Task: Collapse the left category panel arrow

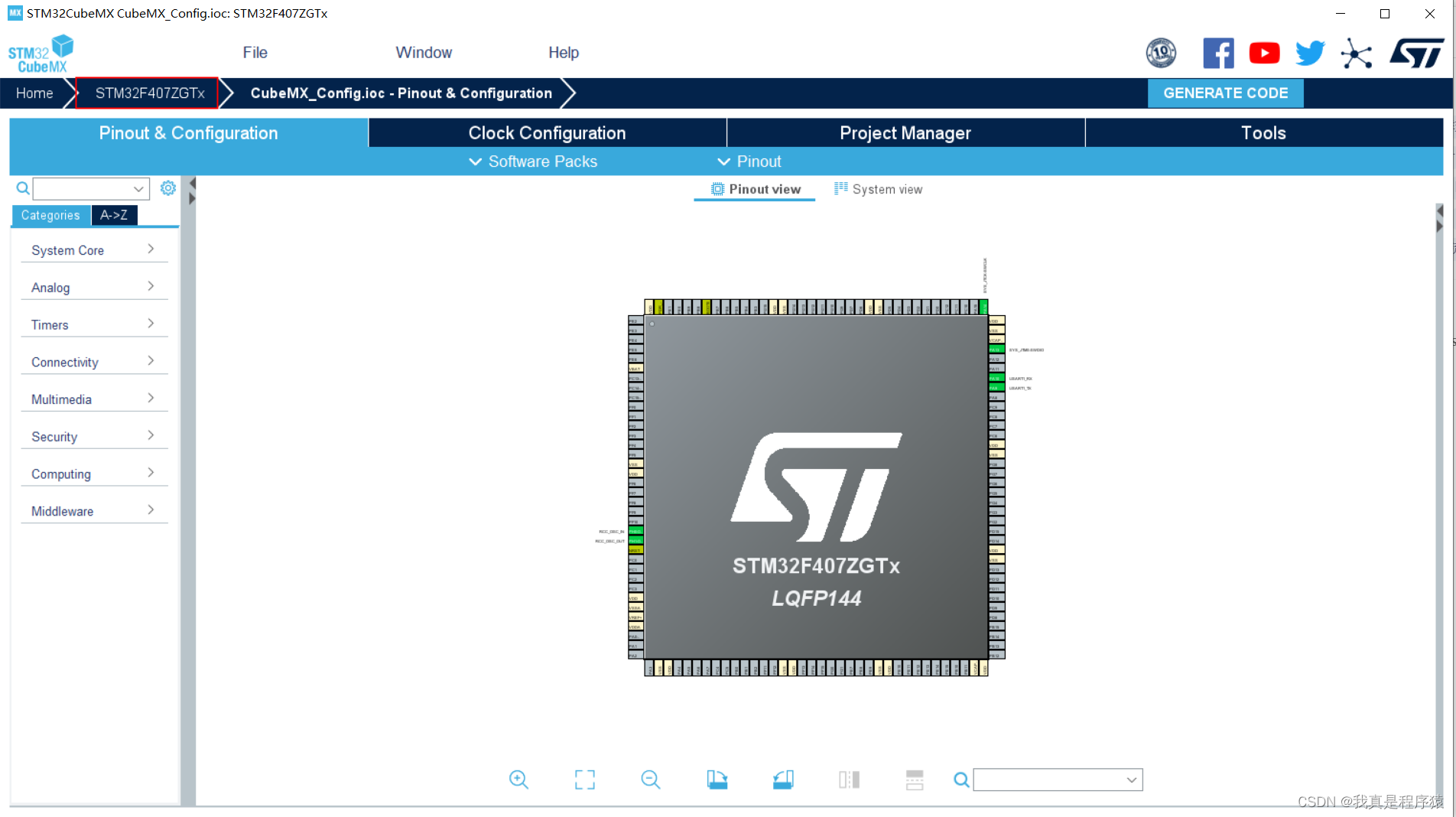Action: click(192, 184)
